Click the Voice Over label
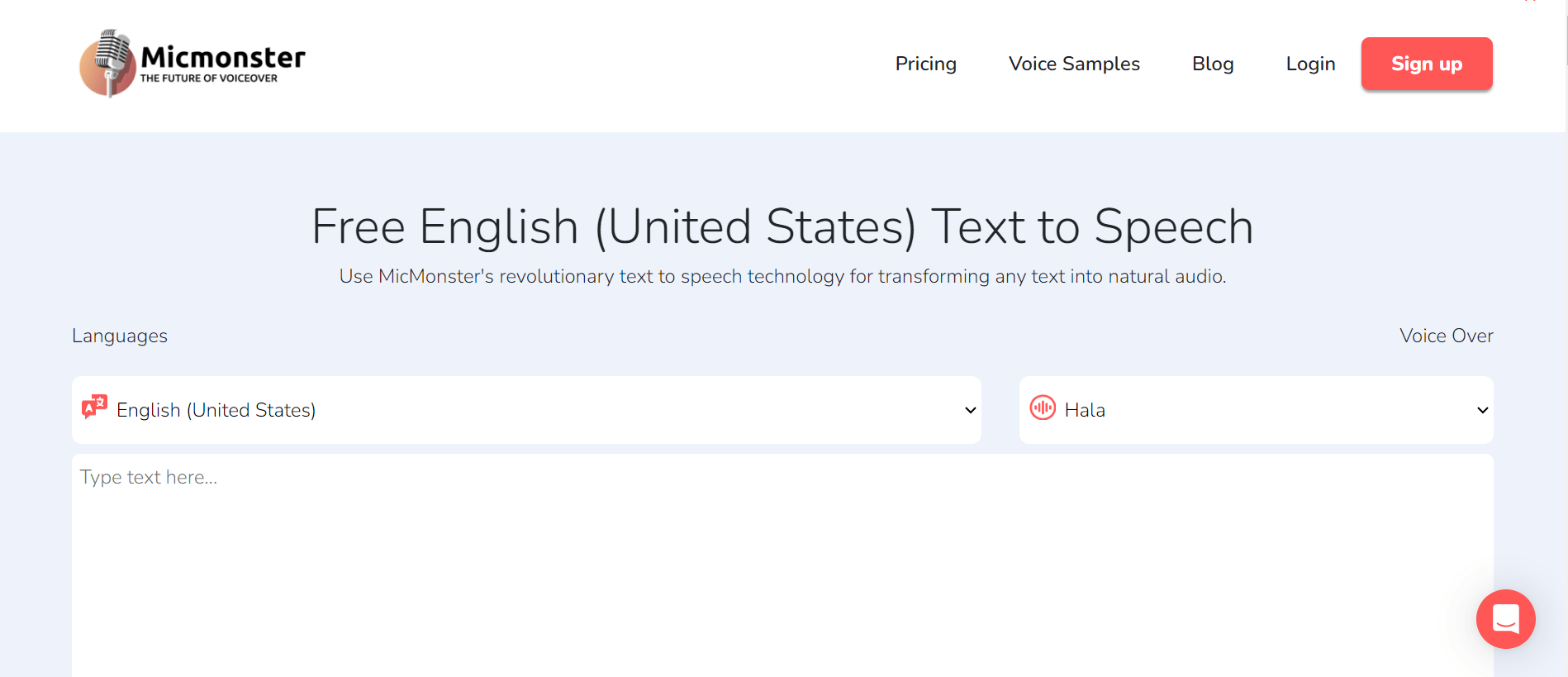The width and height of the screenshot is (1568, 677). pos(1447,336)
